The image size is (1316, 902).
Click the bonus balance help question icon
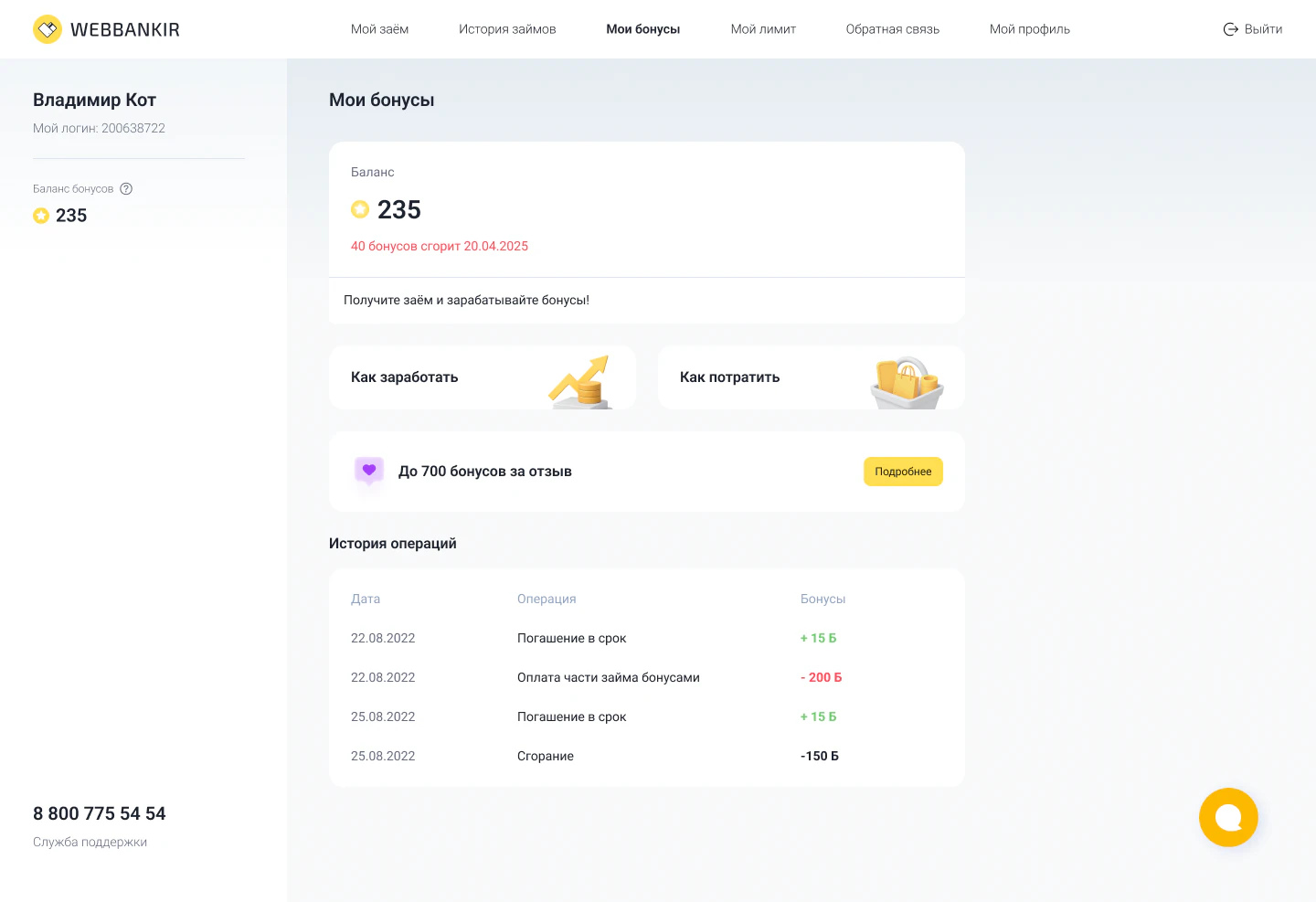(126, 189)
